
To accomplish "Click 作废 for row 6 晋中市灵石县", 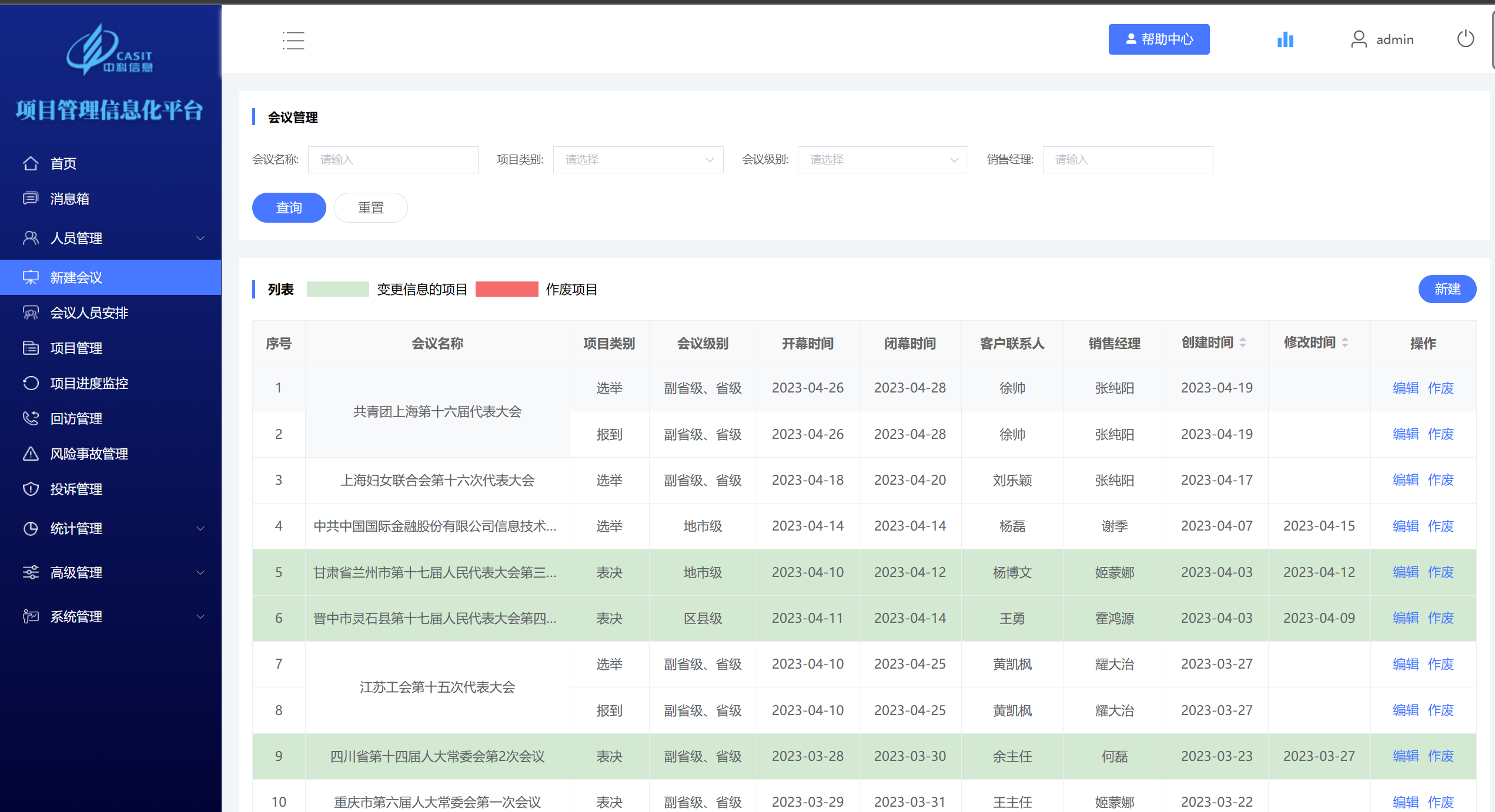I will pyautogui.click(x=1440, y=618).
